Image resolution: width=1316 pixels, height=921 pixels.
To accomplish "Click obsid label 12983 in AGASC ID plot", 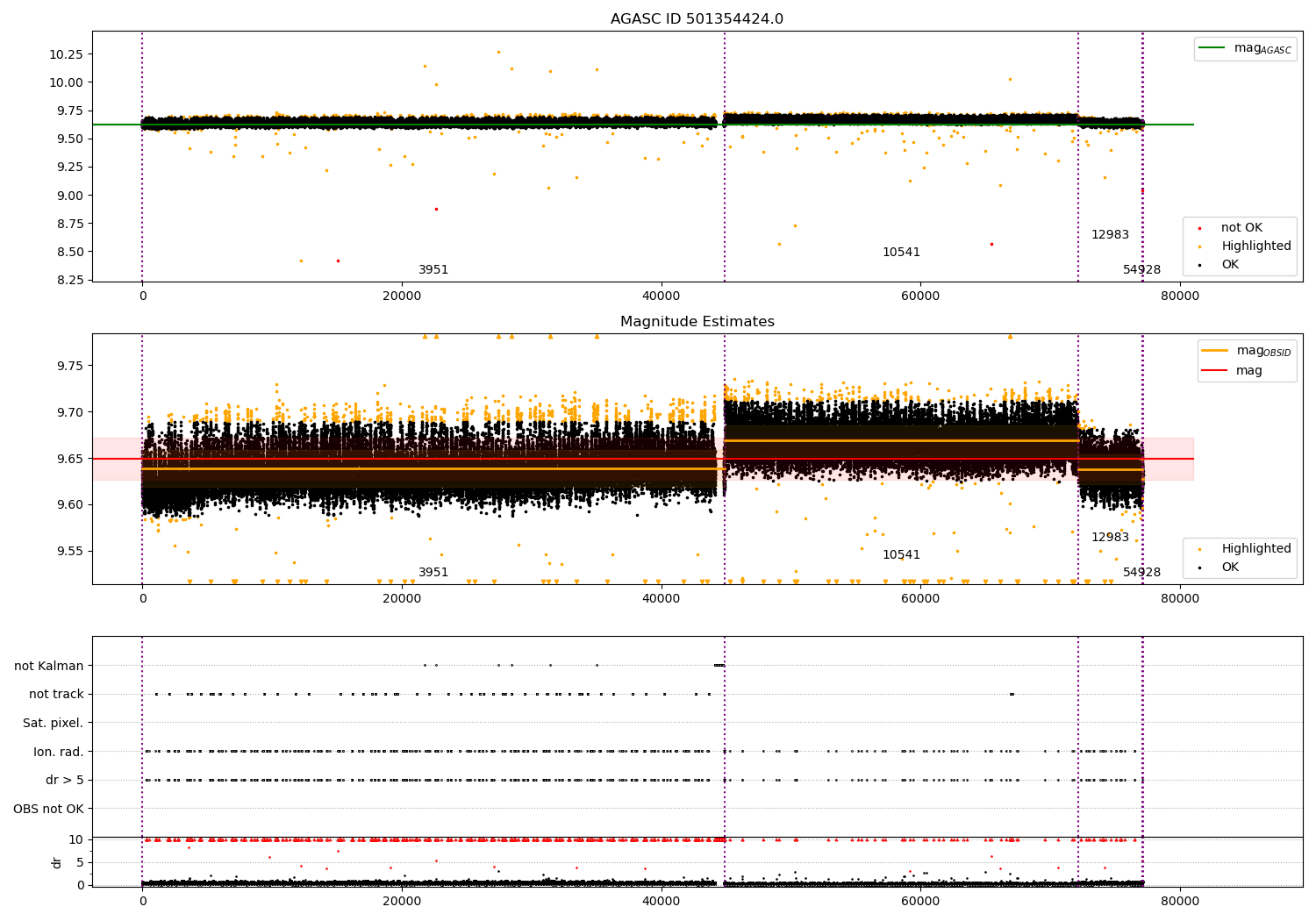I will [x=1110, y=235].
